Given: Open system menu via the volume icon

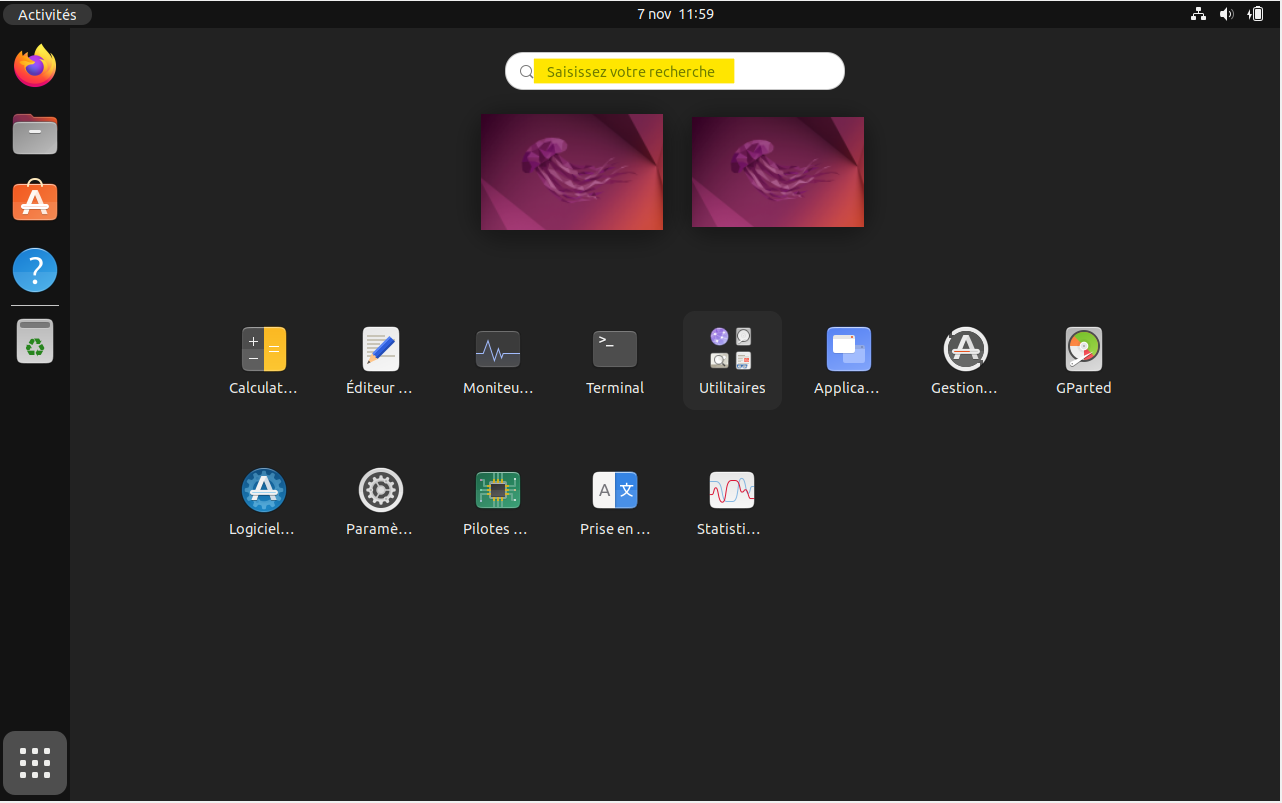Looking at the screenshot, I should click(x=1226, y=15).
